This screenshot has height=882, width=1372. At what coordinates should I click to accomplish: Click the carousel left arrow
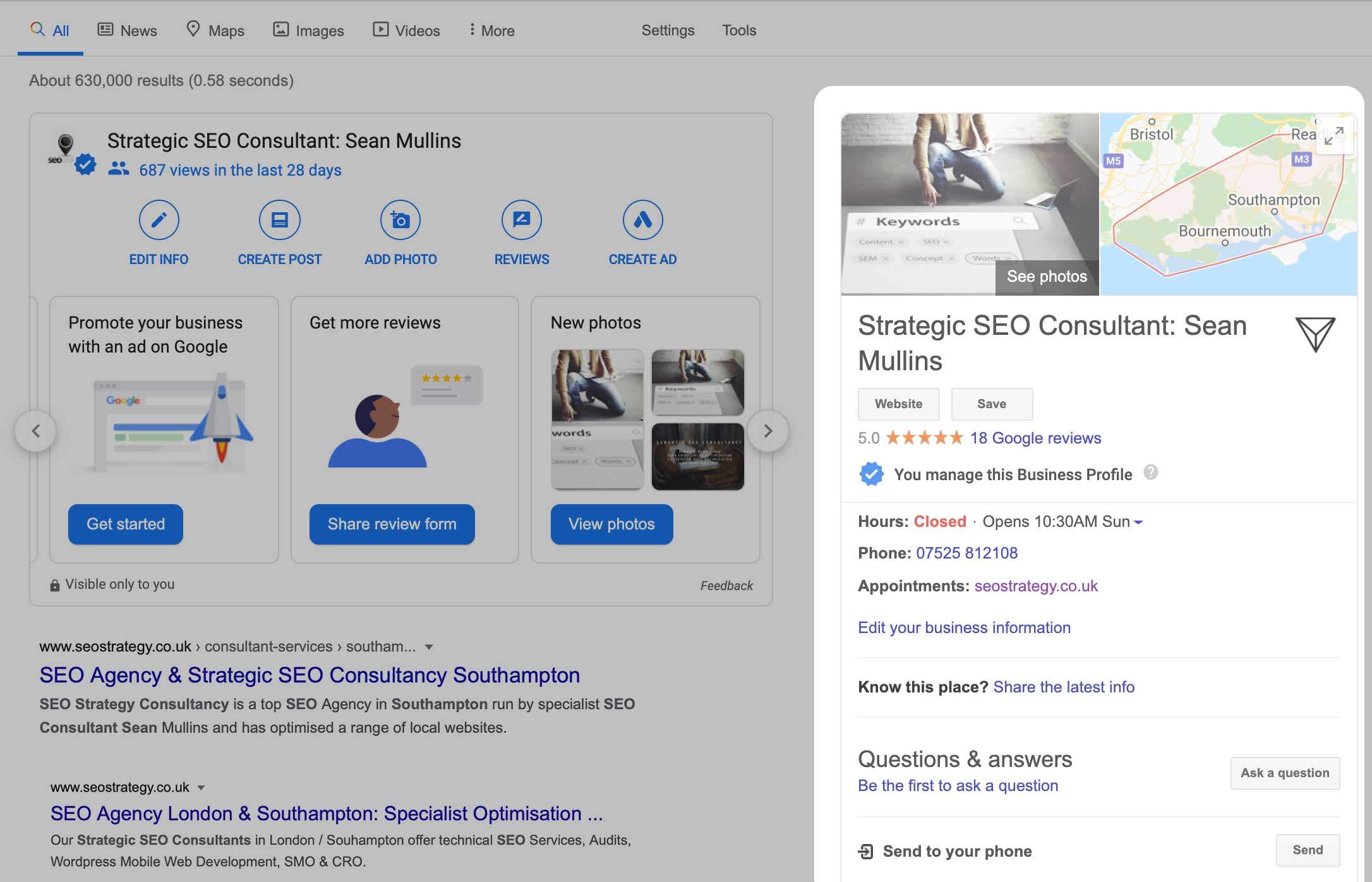[35, 431]
